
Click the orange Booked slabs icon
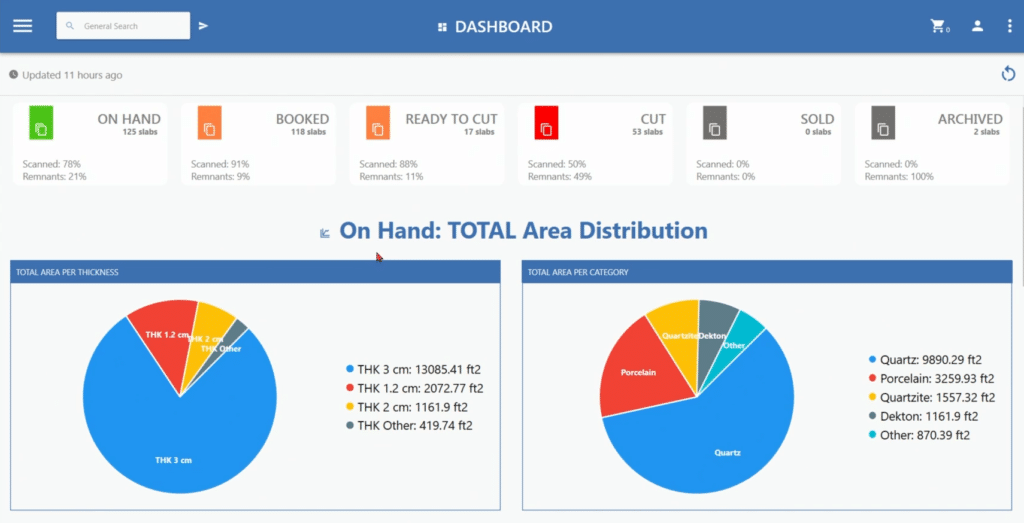click(x=209, y=124)
